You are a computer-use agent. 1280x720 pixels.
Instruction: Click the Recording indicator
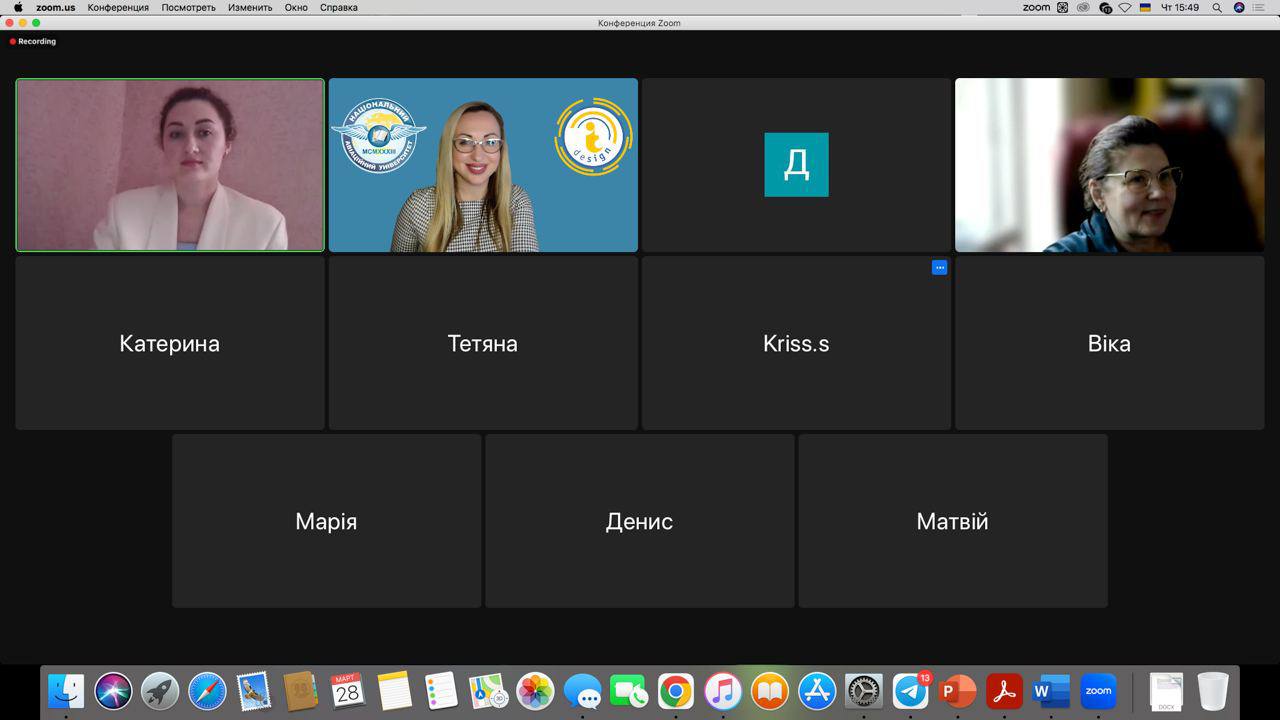(x=33, y=42)
